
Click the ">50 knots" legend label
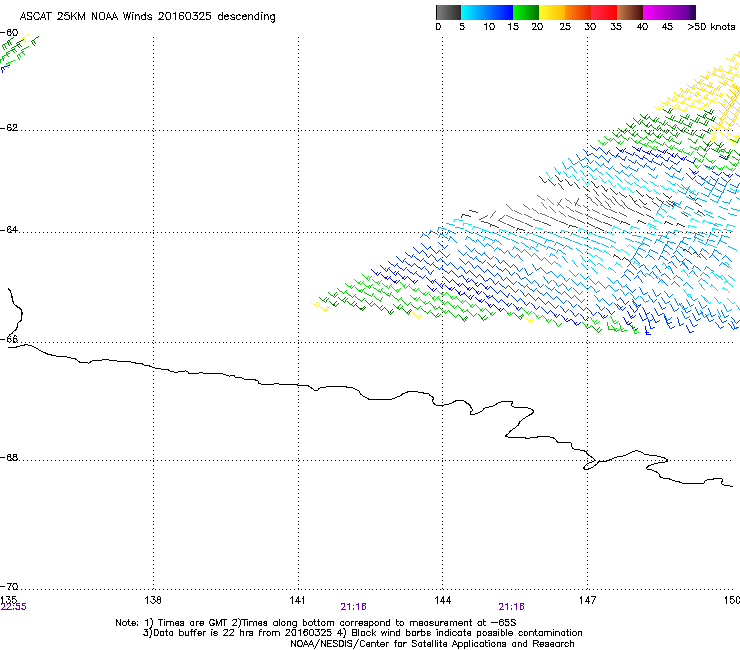click(x=711, y=27)
